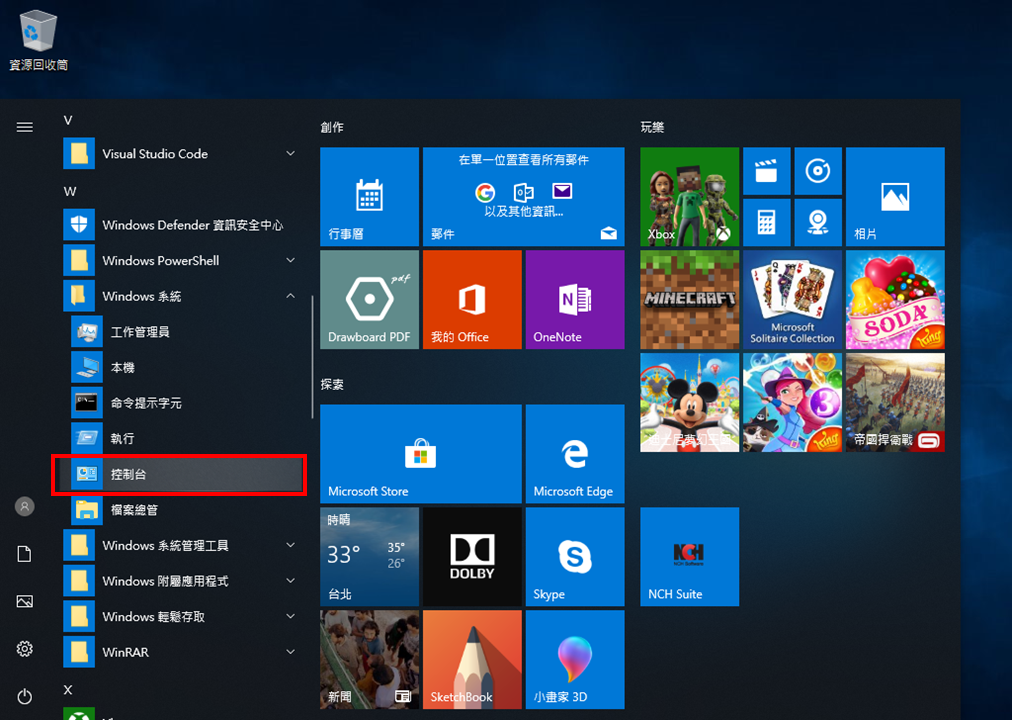Launch the Paint 3D tile
Viewport: 1012px width, 720px height.
click(x=575, y=659)
